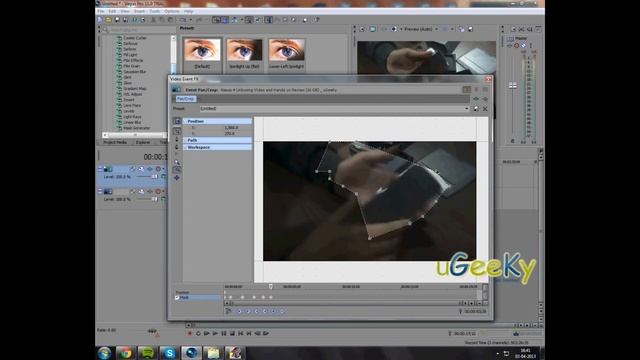Toggle the Mask checkbox in Pan/Crop timeline

(177, 298)
